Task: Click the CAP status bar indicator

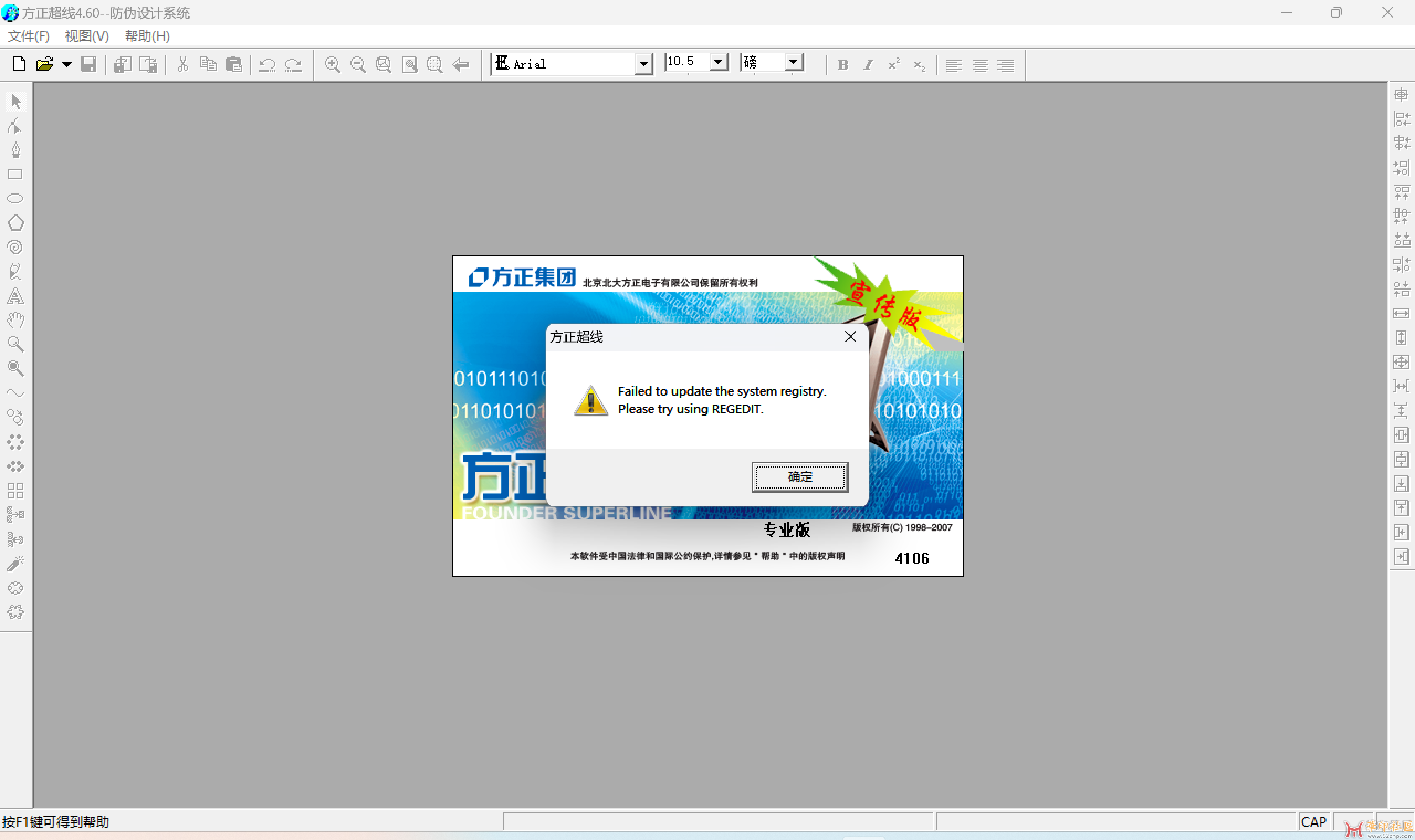Action: [1313, 822]
